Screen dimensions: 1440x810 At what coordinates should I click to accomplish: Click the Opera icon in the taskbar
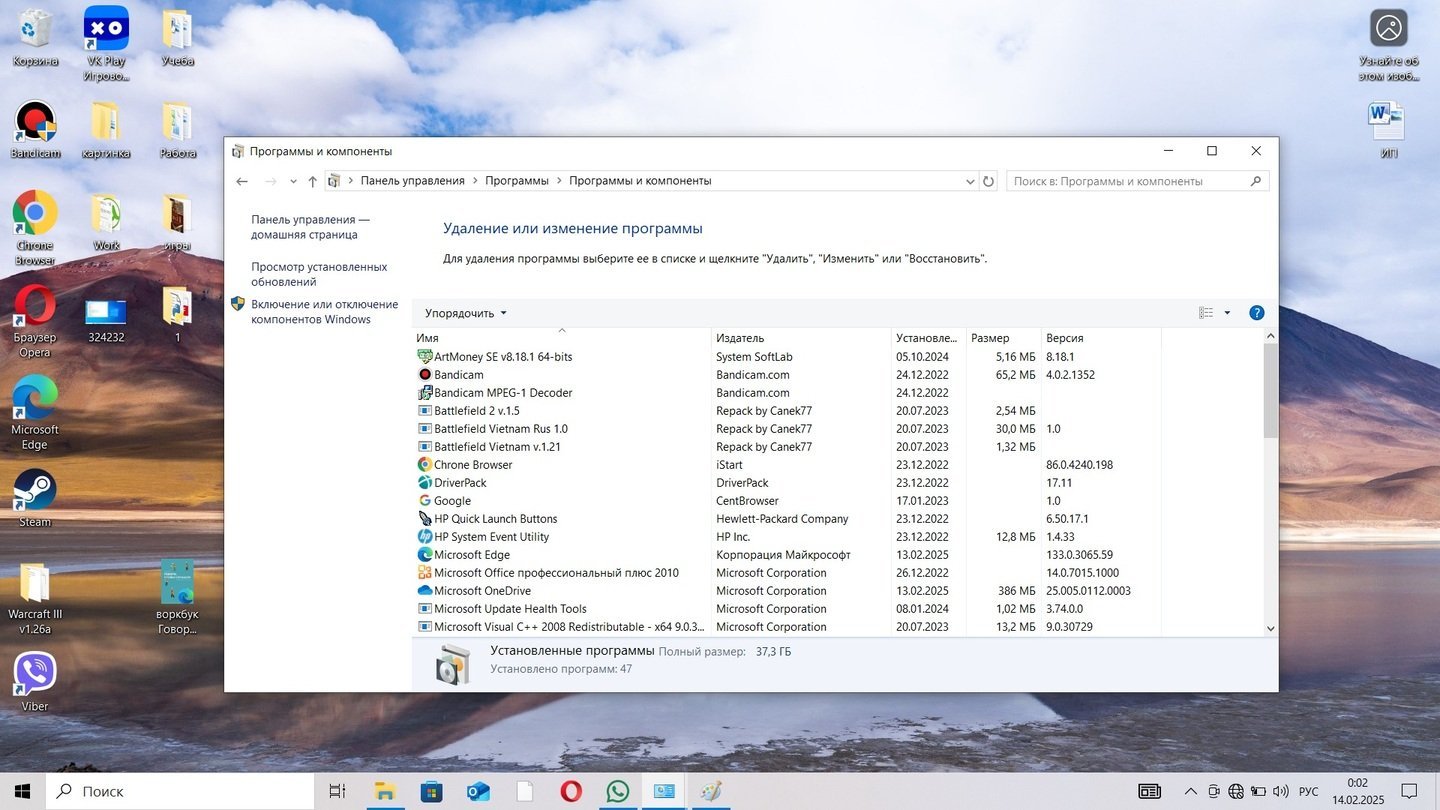(571, 791)
